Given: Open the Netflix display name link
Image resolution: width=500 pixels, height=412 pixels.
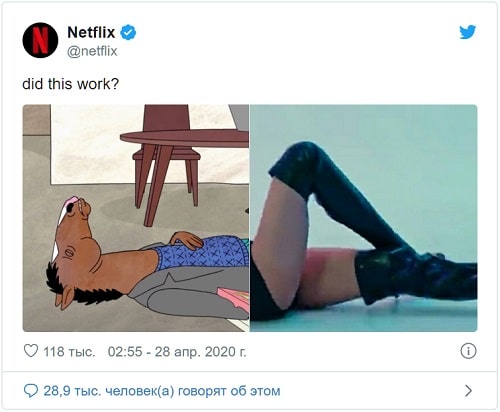Looking at the screenshot, I should [x=91, y=32].
